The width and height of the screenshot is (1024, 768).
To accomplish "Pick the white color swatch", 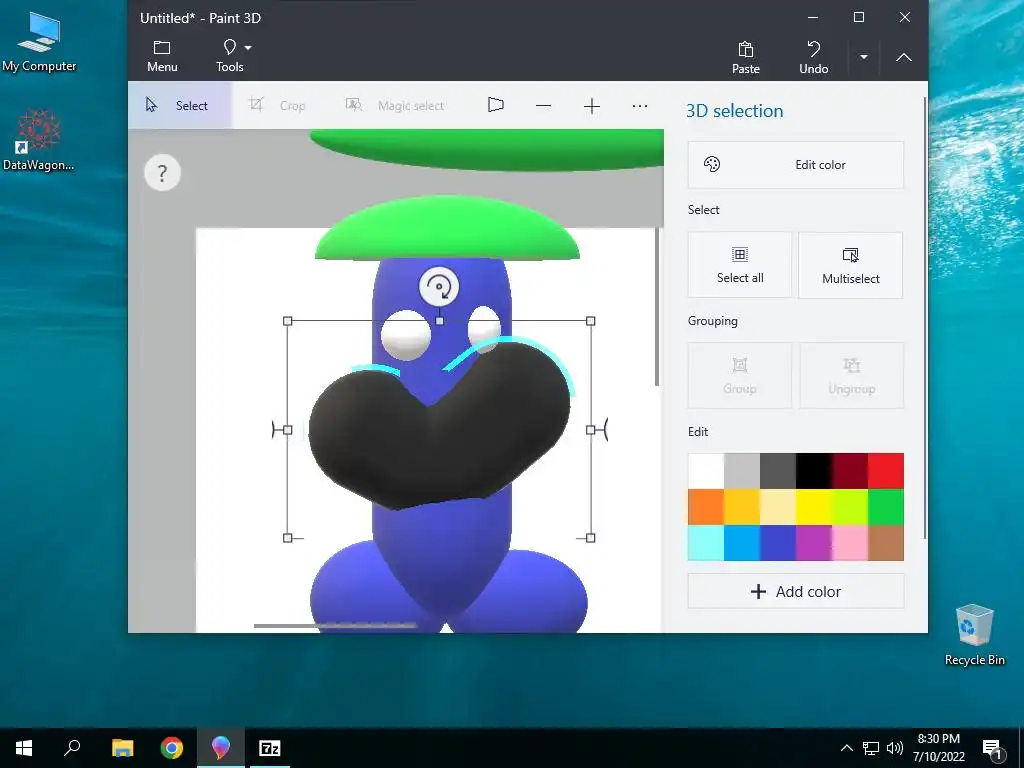I will pyautogui.click(x=705, y=471).
